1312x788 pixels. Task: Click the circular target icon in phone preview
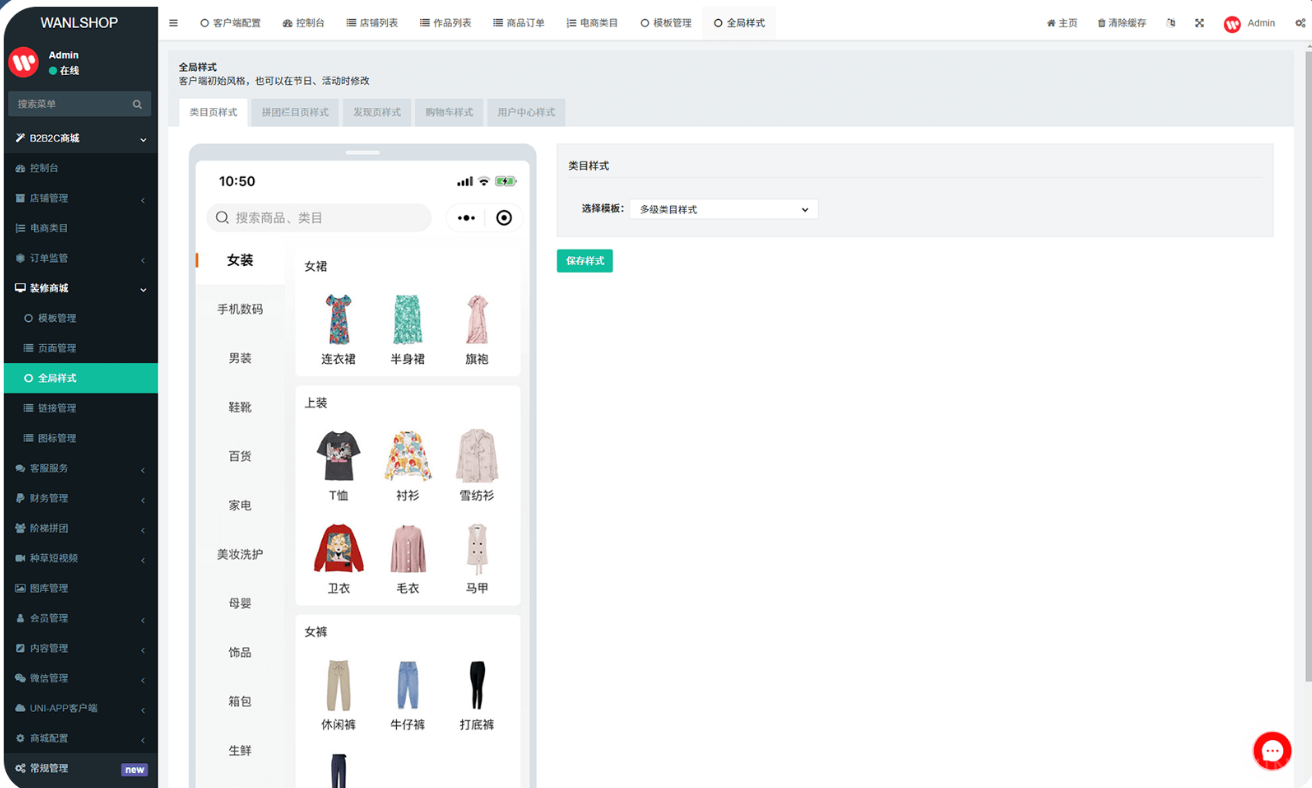504,218
